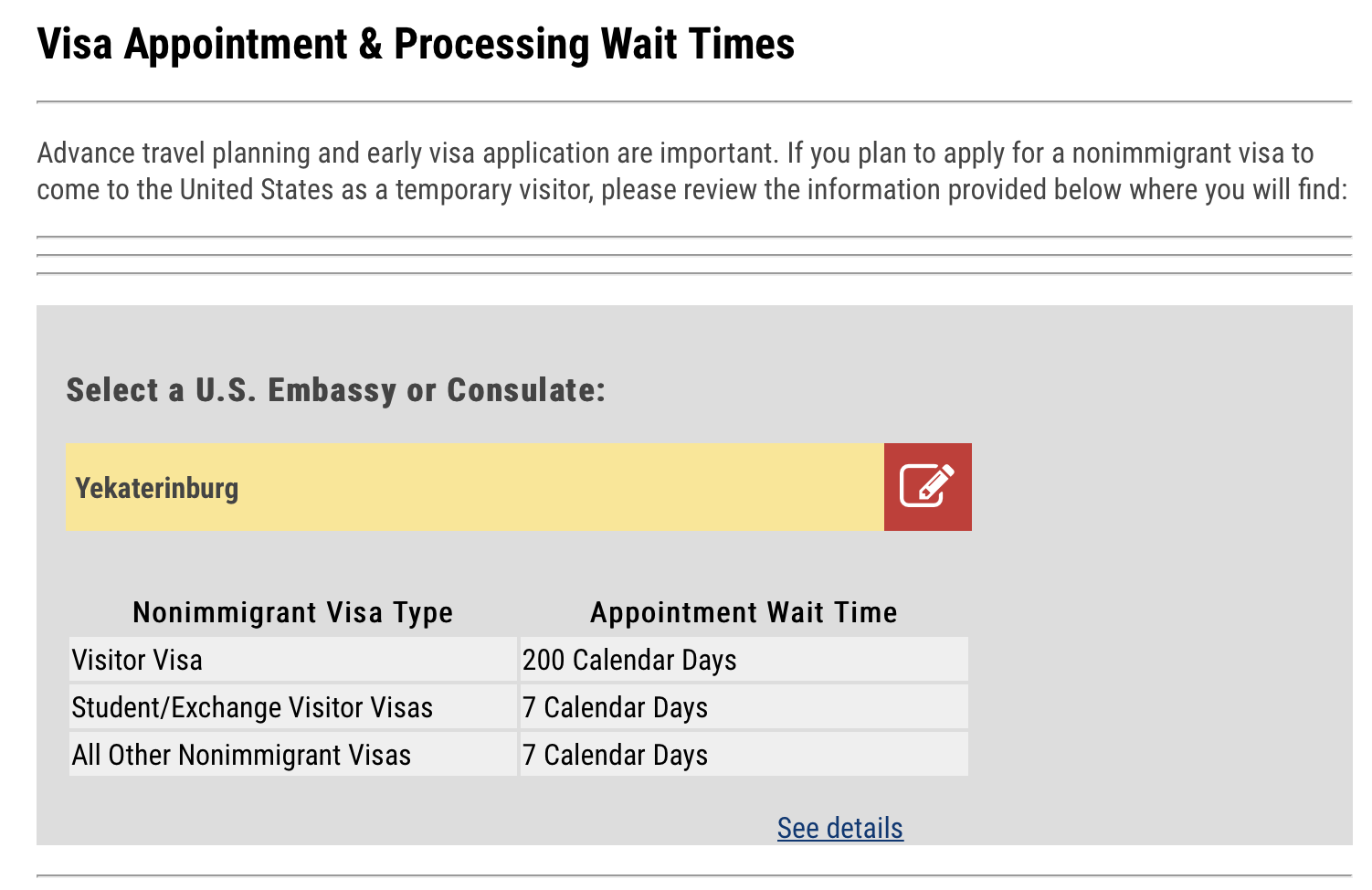1372x890 pixels.
Task: Select Student/Exchange Visitor Visas row label
Action: tap(252, 707)
